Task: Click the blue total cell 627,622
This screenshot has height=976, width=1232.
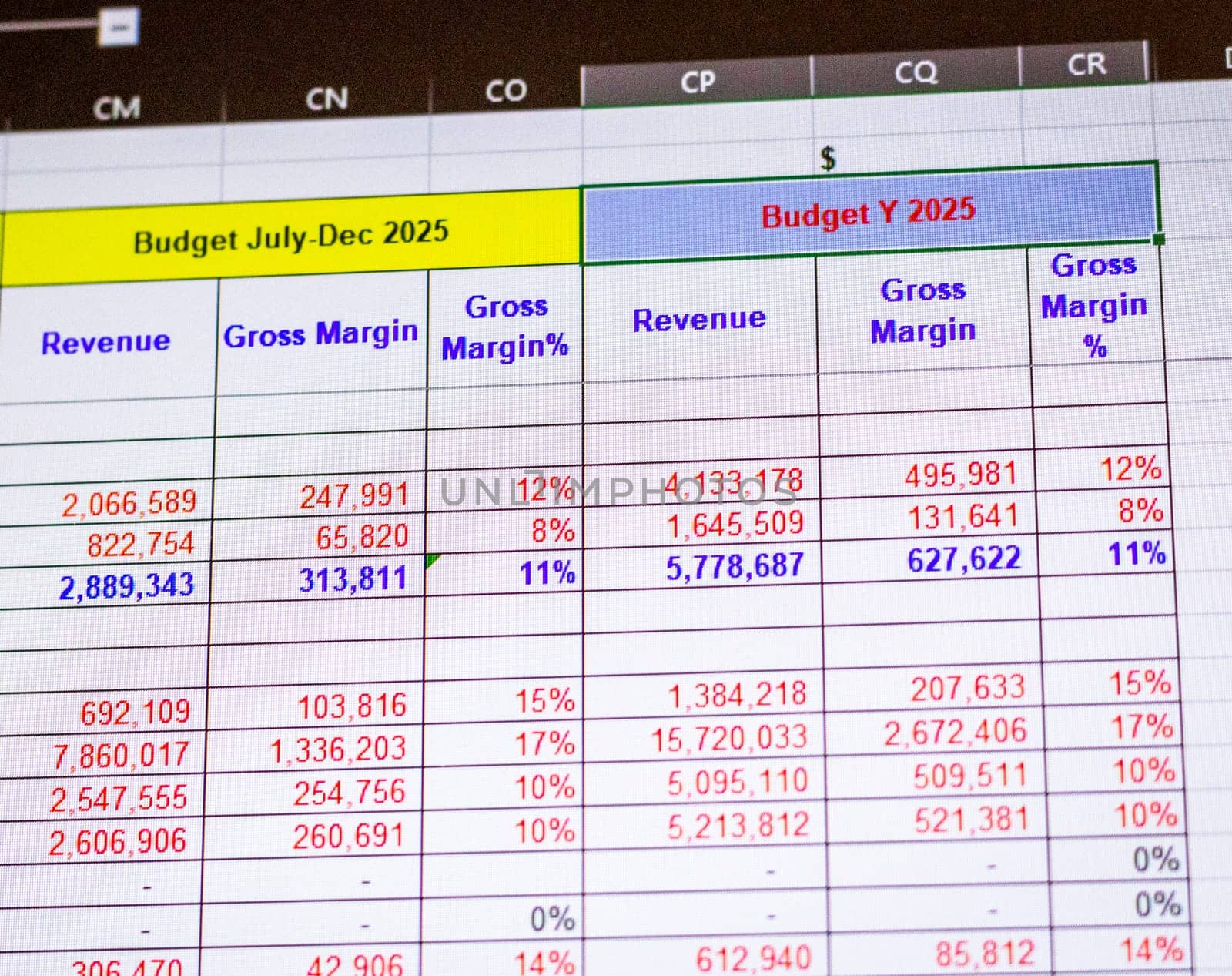Action: pos(930,560)
